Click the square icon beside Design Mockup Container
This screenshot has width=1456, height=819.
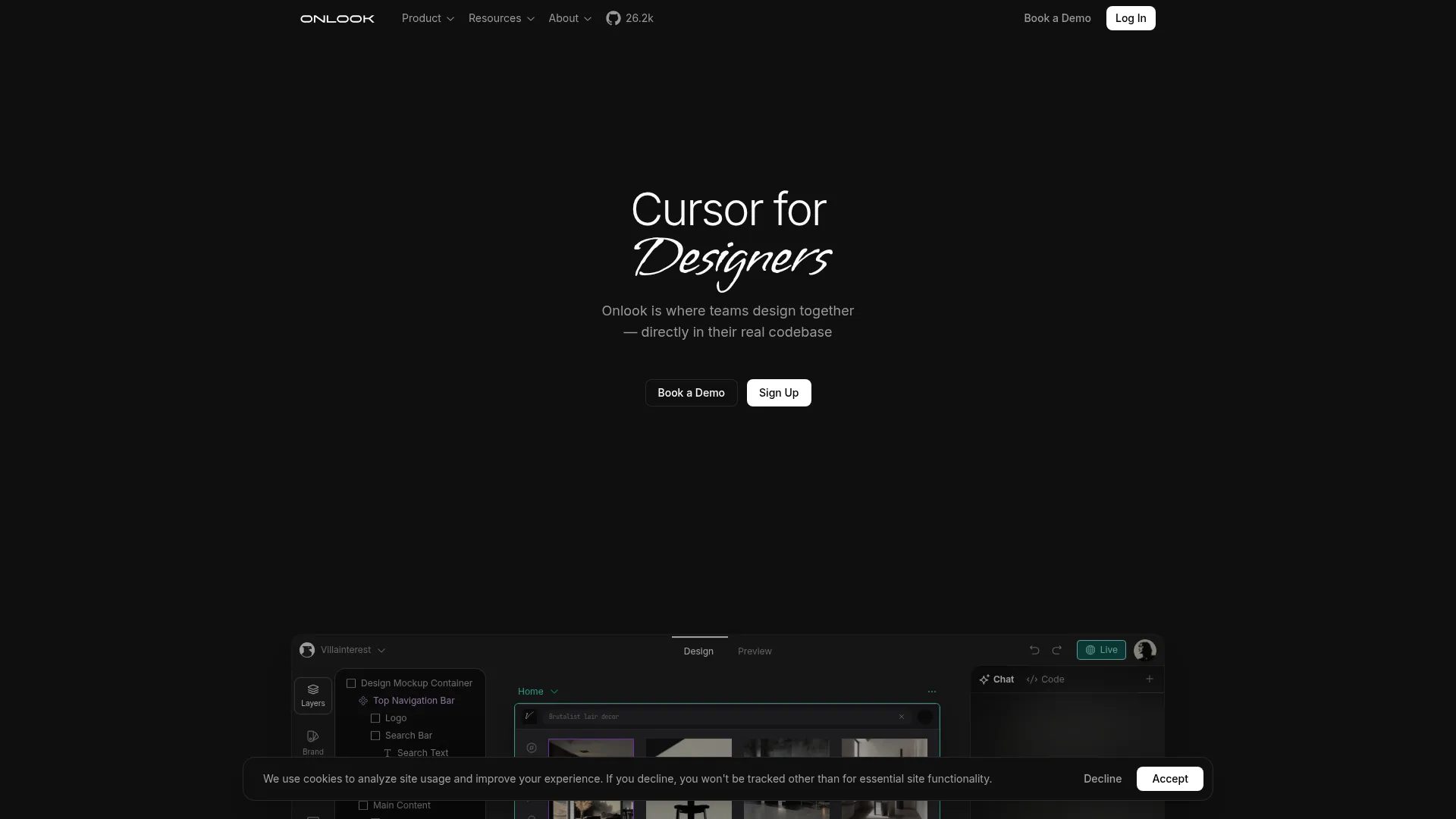(351, 683)
